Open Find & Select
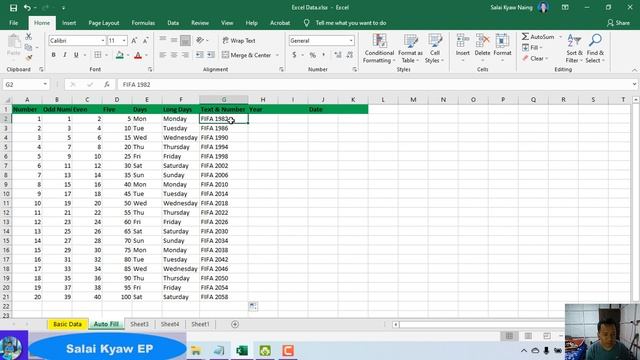This screenshot has width=640, height=360. point(595,49)
